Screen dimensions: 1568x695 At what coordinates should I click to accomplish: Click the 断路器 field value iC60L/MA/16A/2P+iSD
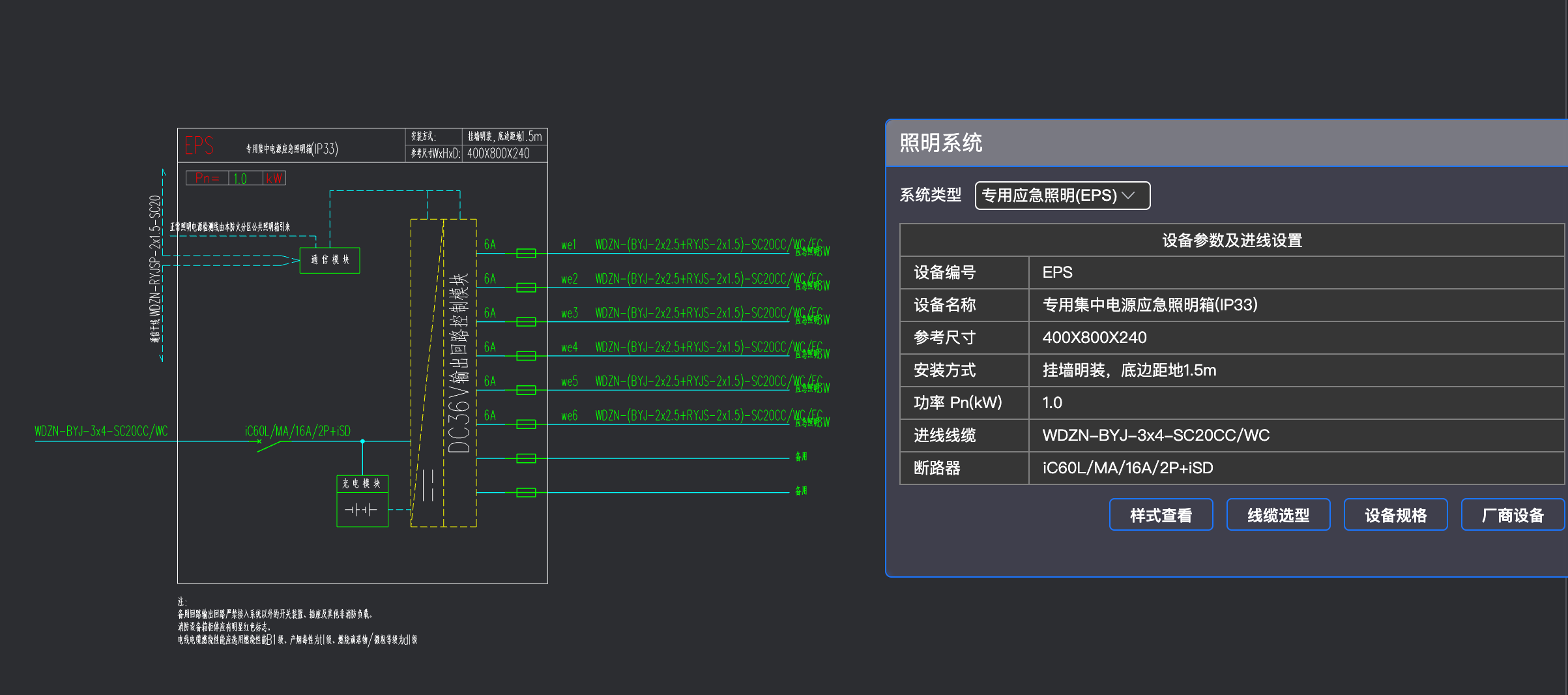[1127, 467]
